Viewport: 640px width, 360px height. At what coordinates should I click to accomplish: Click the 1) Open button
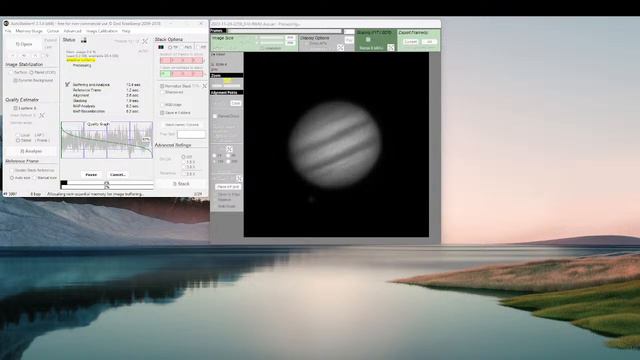[x=24, y=44]
